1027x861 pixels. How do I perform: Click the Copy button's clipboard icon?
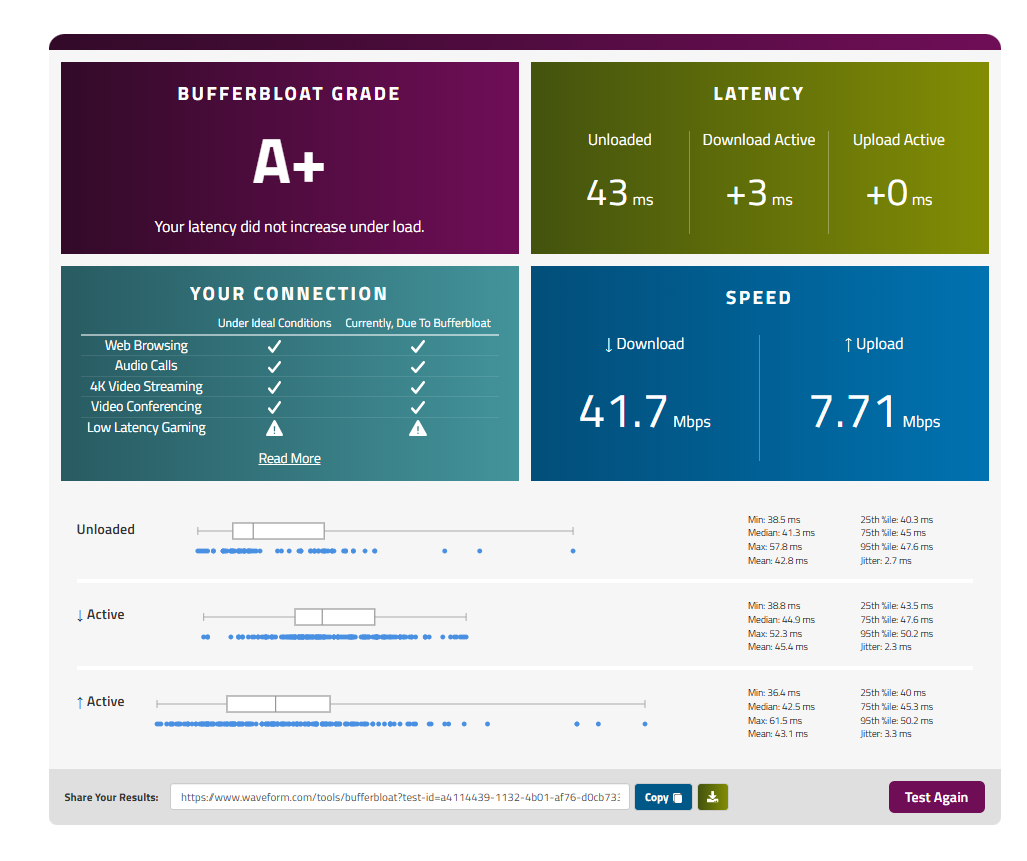click(x=678, y=797)
